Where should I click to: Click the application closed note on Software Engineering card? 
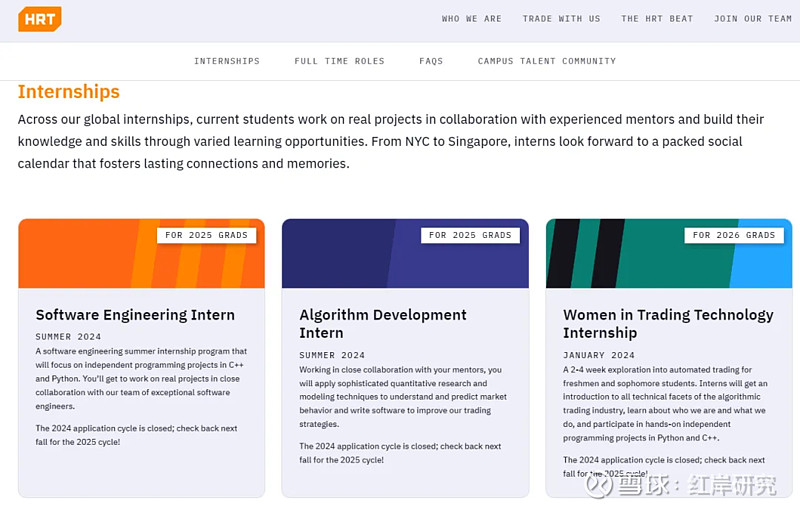[136, 435]
